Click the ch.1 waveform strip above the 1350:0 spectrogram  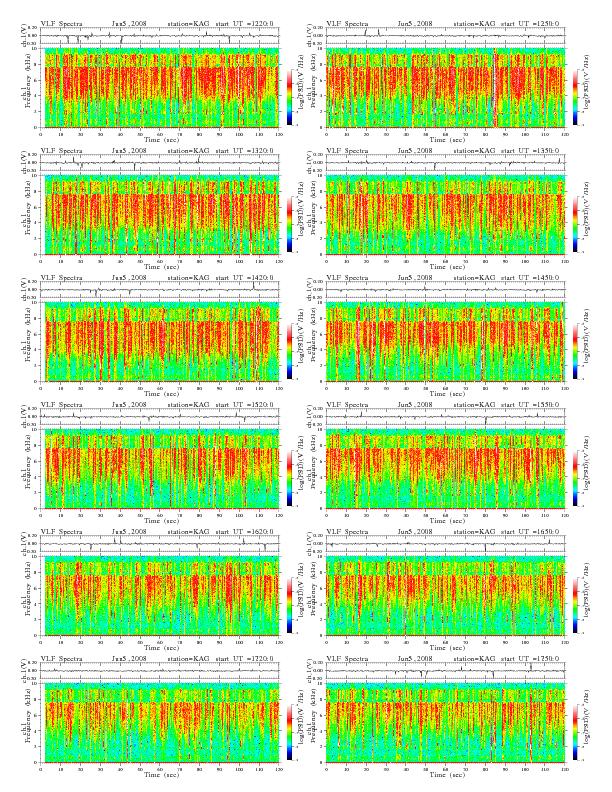point(445,163)
